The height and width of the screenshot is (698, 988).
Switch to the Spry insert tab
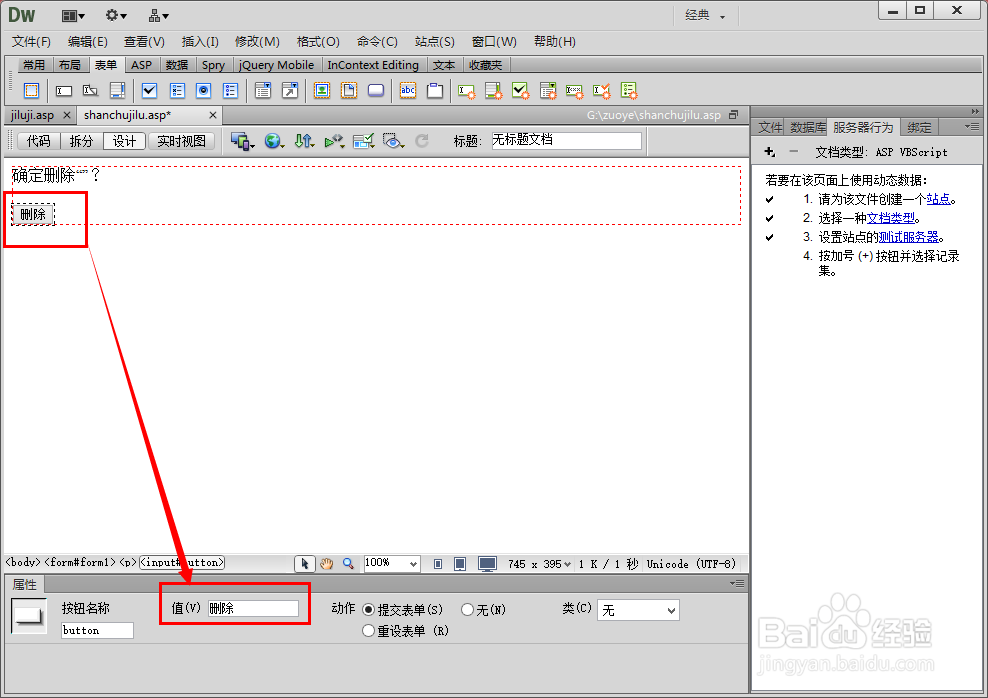(213, 65)
